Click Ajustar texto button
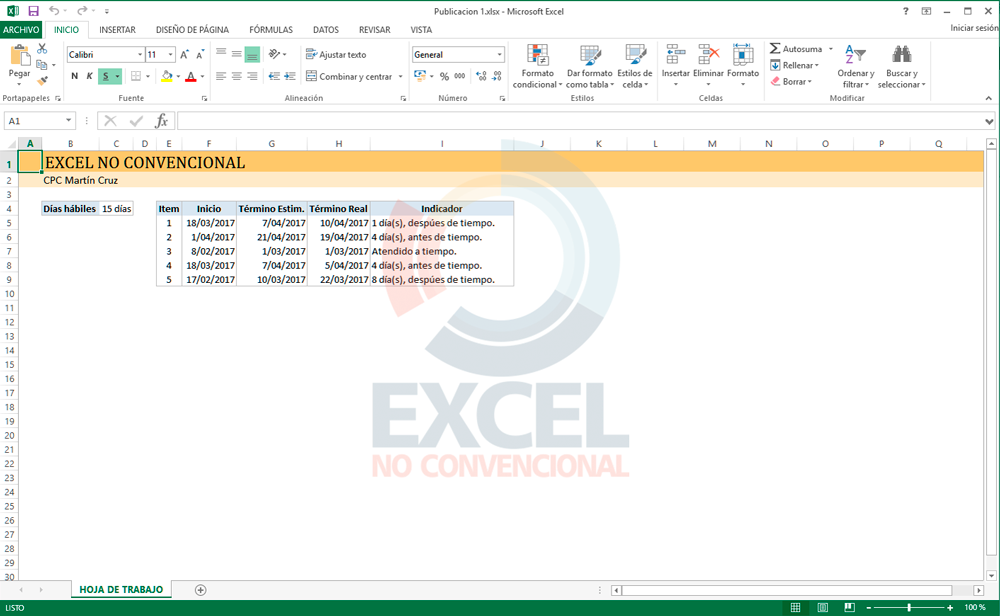Screen dimensions: 1000x616 click(335, 55)
